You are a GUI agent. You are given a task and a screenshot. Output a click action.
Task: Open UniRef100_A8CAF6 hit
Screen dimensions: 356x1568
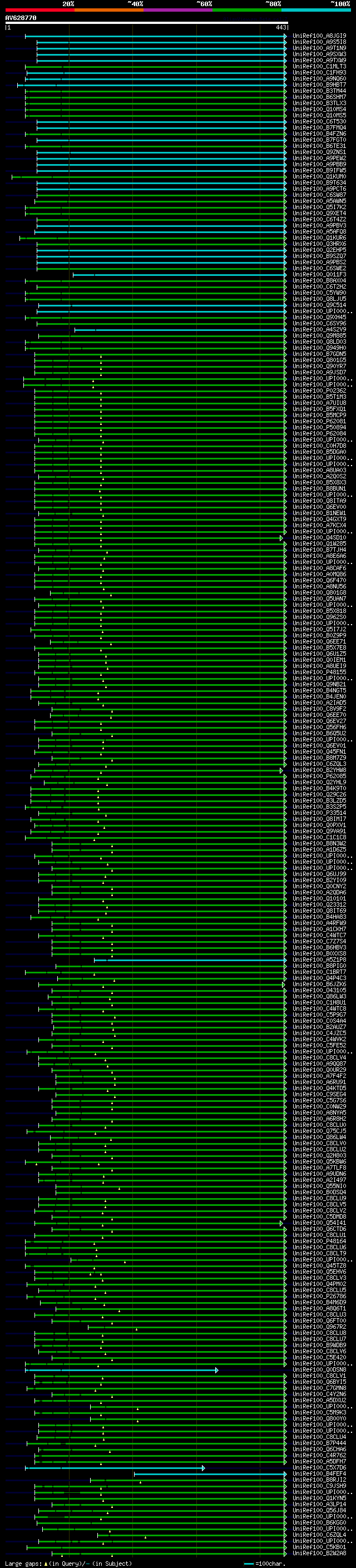(x=319, y=568)
